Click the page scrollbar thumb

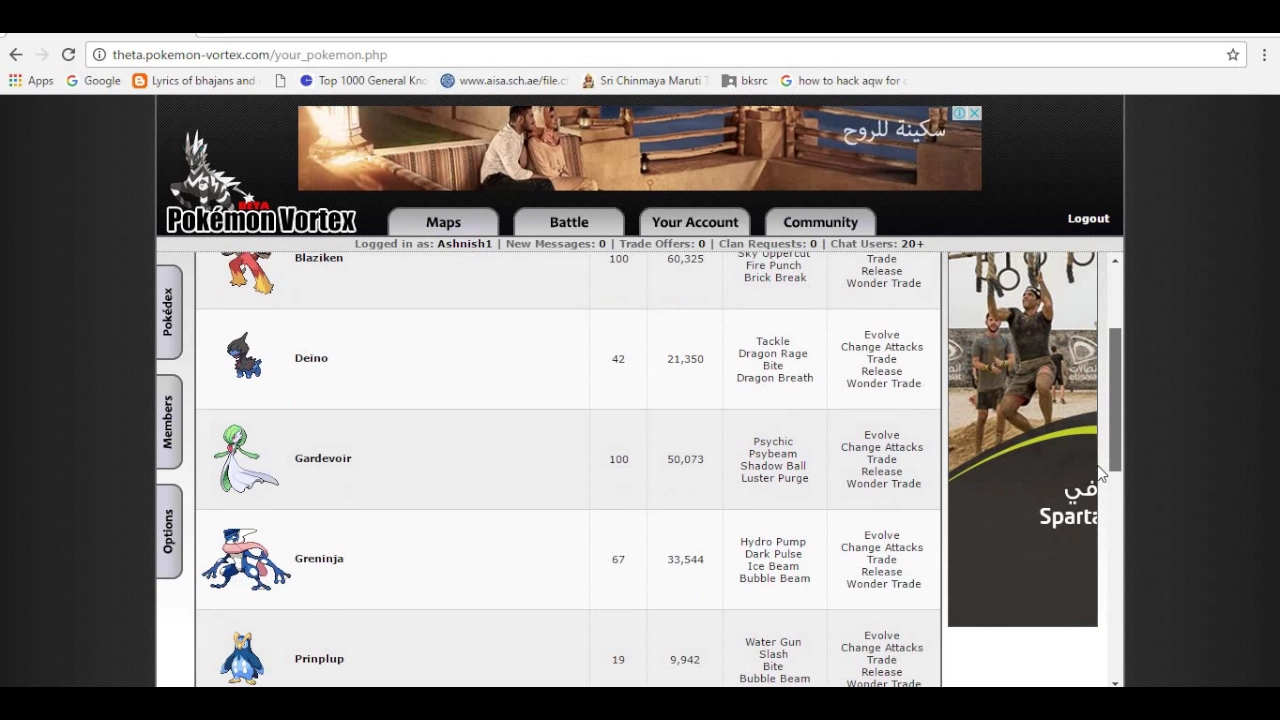click(x=1115, y=400)
